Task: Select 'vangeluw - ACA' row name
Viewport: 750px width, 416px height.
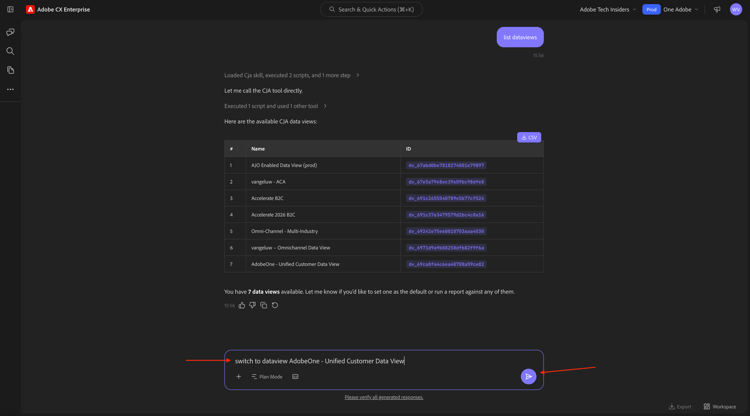Action: click(x=268, y=182)
